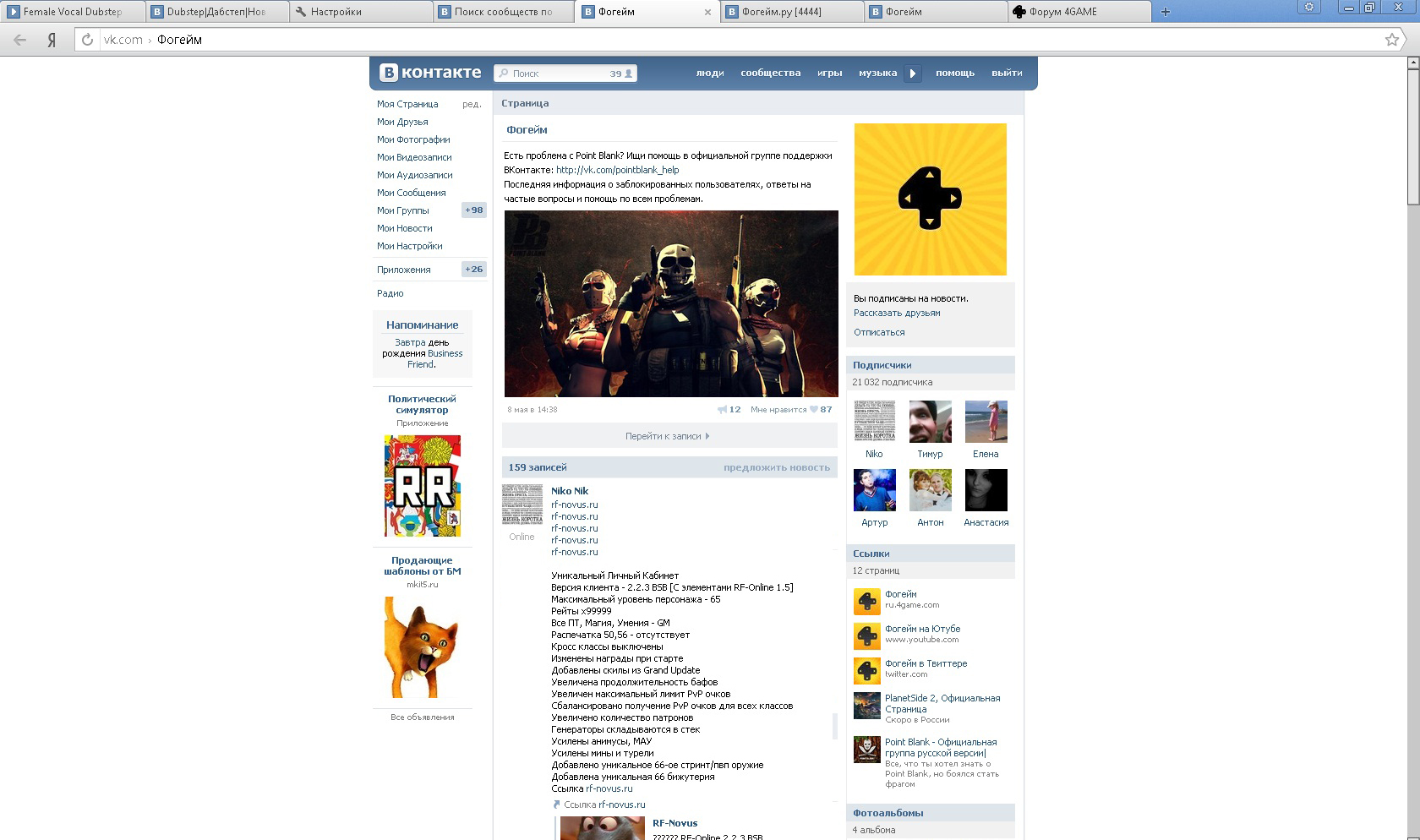Click the Фогейм ru.4game.com link icon

(x=866, y=601)
